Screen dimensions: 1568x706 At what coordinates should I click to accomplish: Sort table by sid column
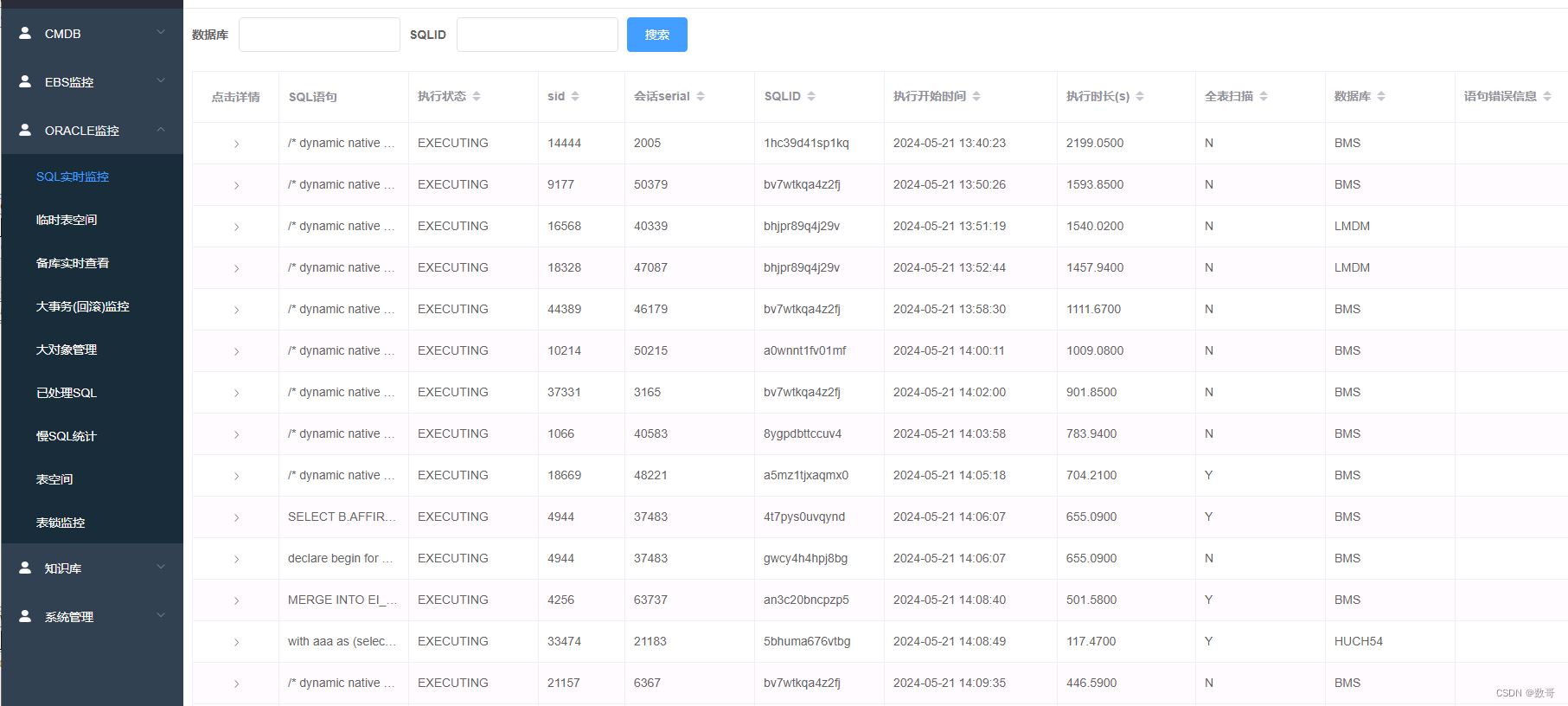click(x=575, y=96)
